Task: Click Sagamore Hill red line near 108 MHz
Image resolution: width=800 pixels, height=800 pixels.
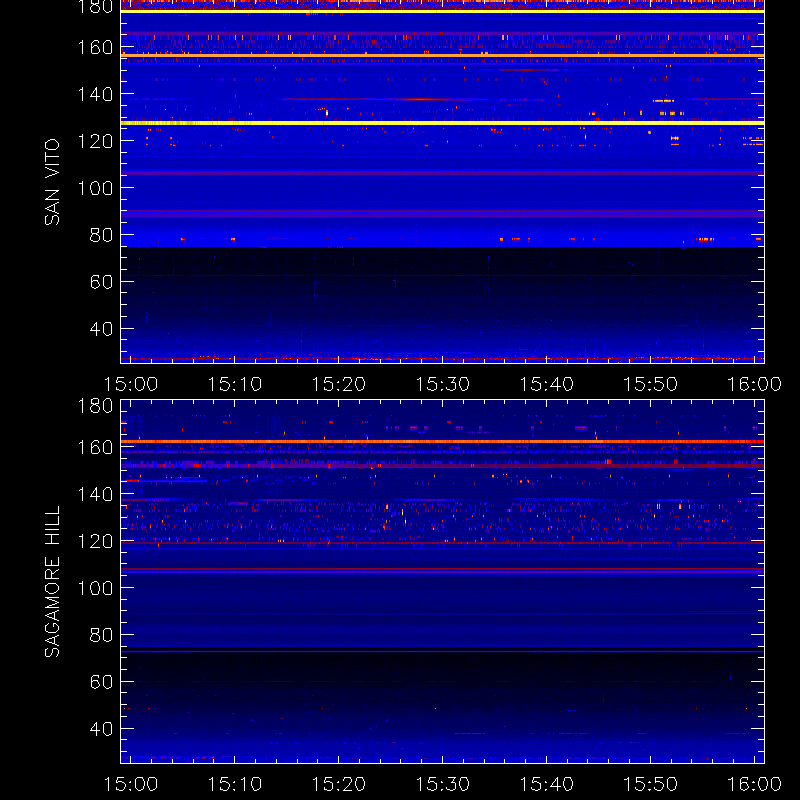Action: (x=442, y=568)
